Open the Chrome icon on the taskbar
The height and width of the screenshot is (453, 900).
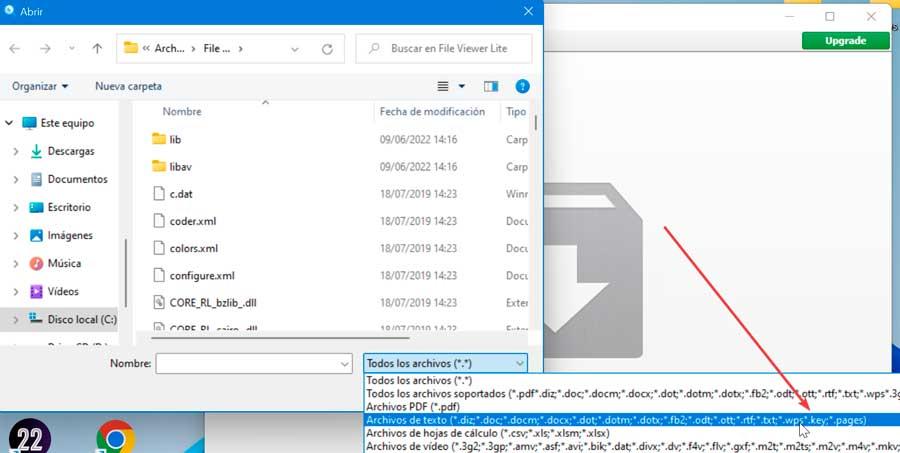pyautogui.click(x=116, y=438)
